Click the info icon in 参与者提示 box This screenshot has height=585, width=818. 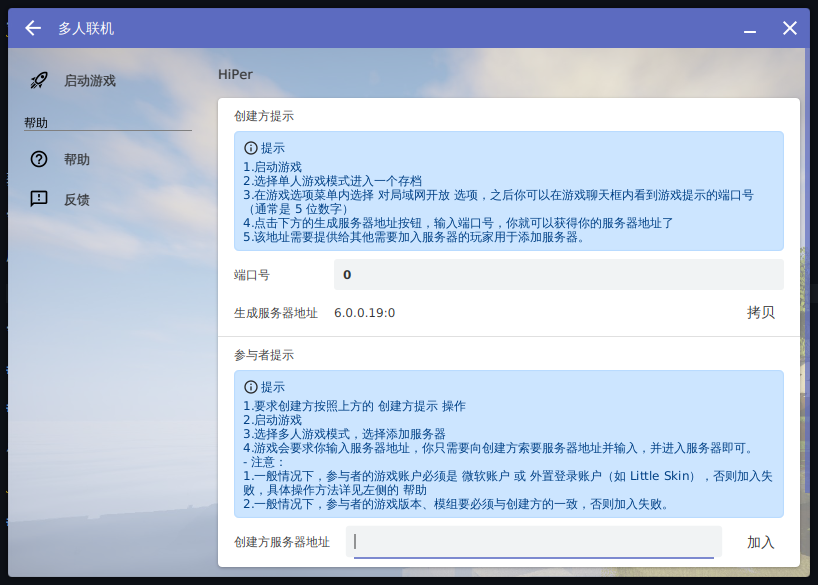coord(251,387)
